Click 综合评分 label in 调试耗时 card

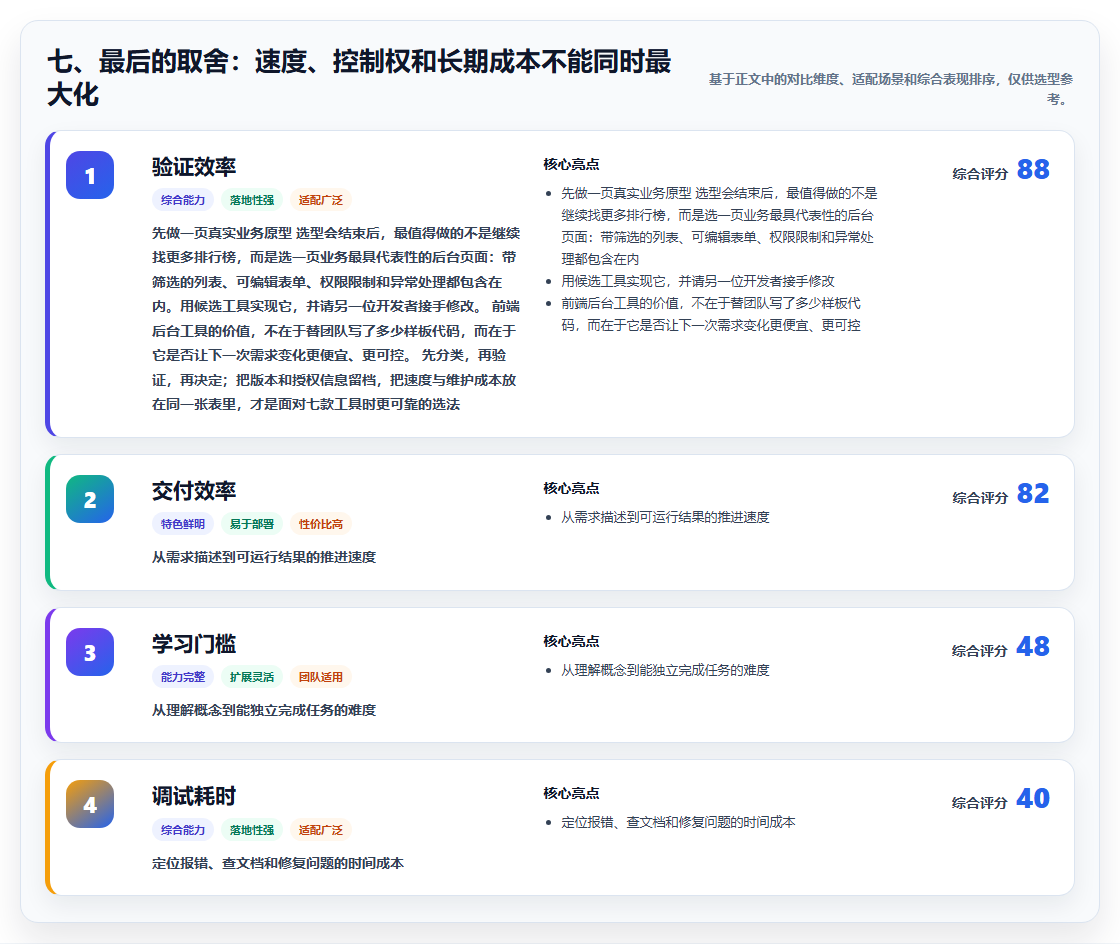click(x=980, y=803)
